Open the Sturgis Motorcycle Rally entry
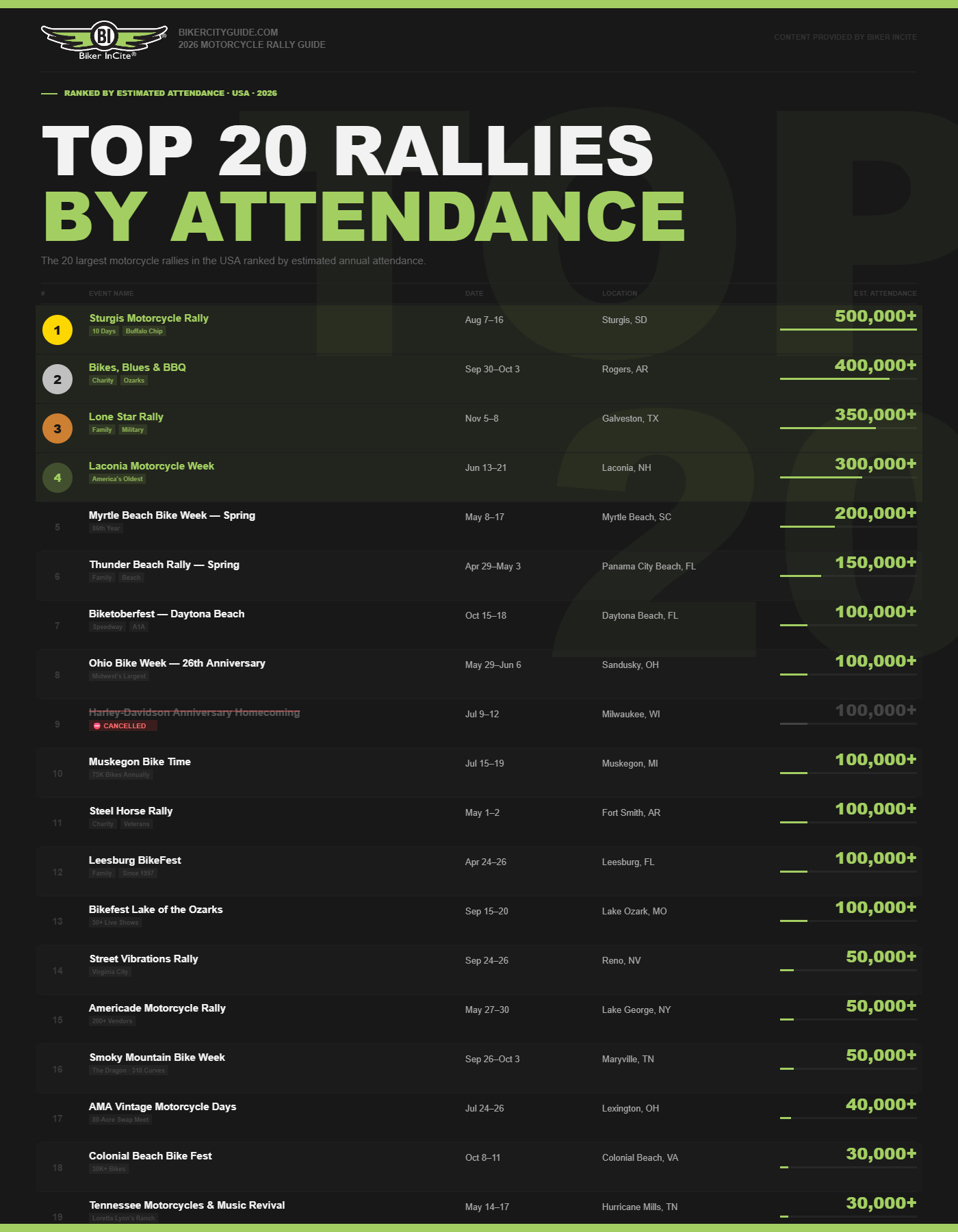958x1232 pixels. 148,318
